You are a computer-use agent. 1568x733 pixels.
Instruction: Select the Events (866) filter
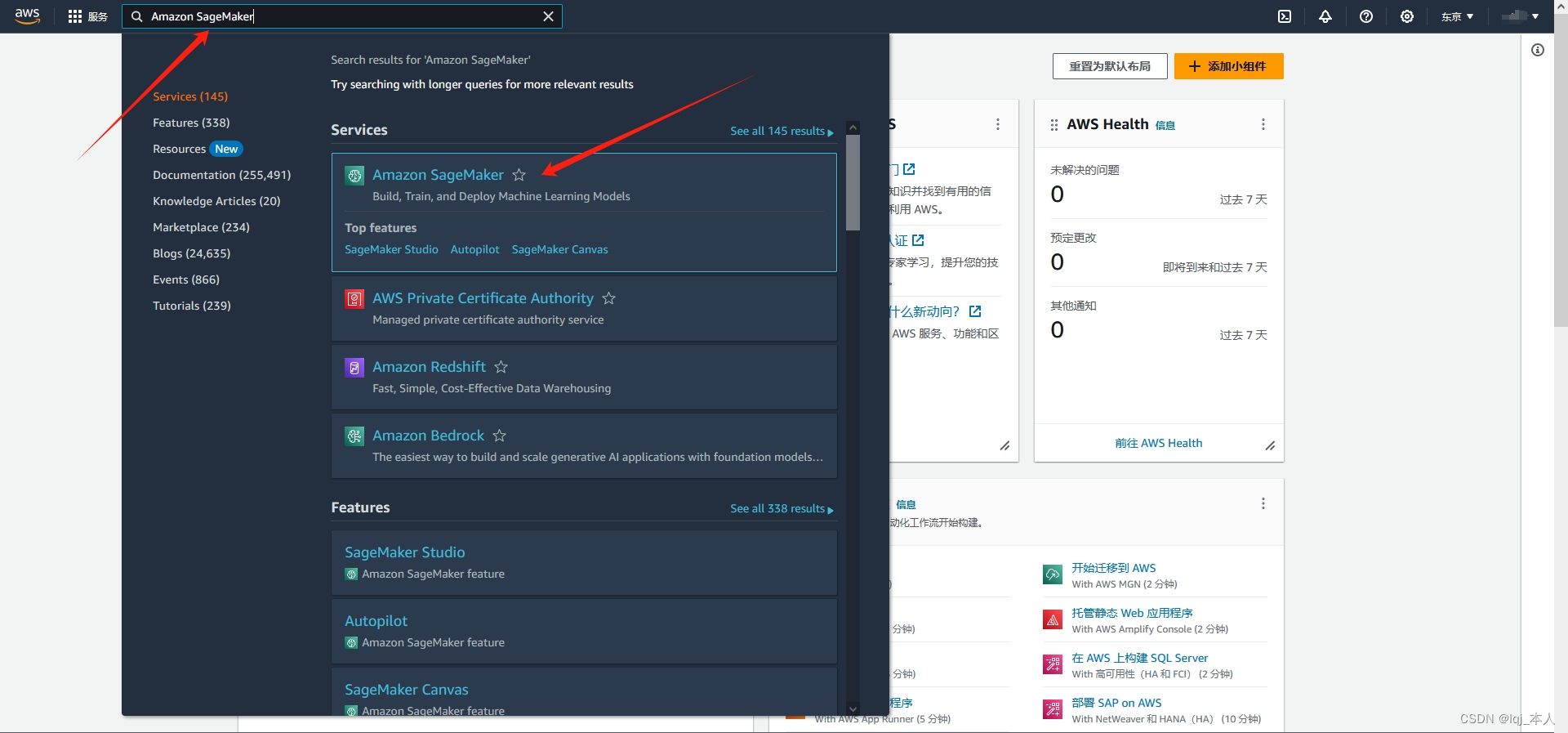click(186, 279)
